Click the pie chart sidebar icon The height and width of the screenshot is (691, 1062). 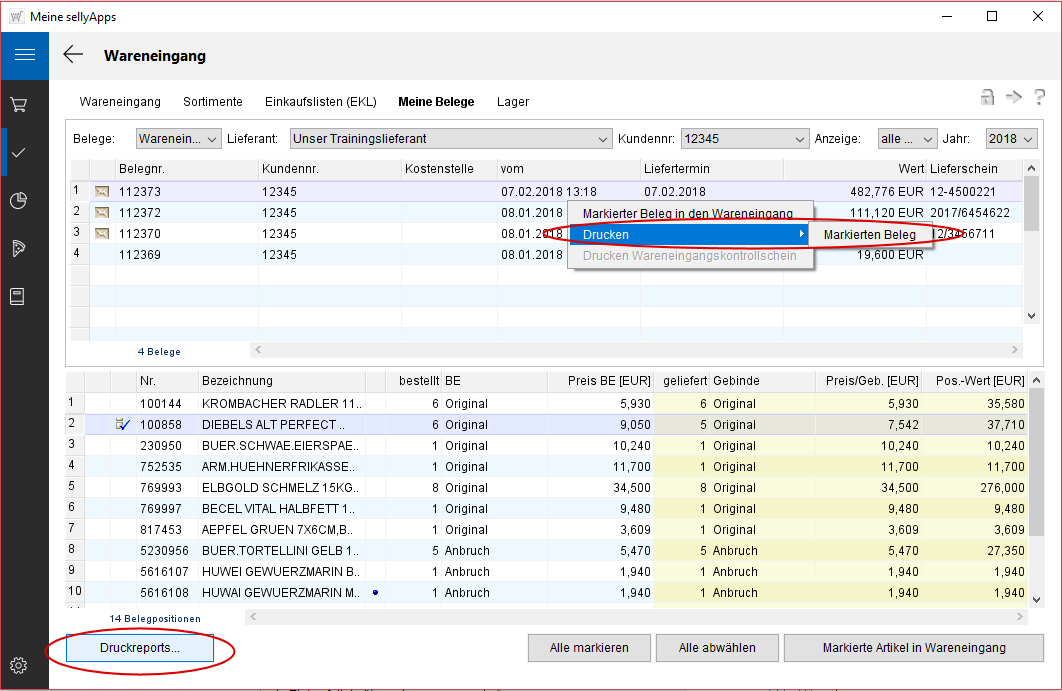(18, 201)
